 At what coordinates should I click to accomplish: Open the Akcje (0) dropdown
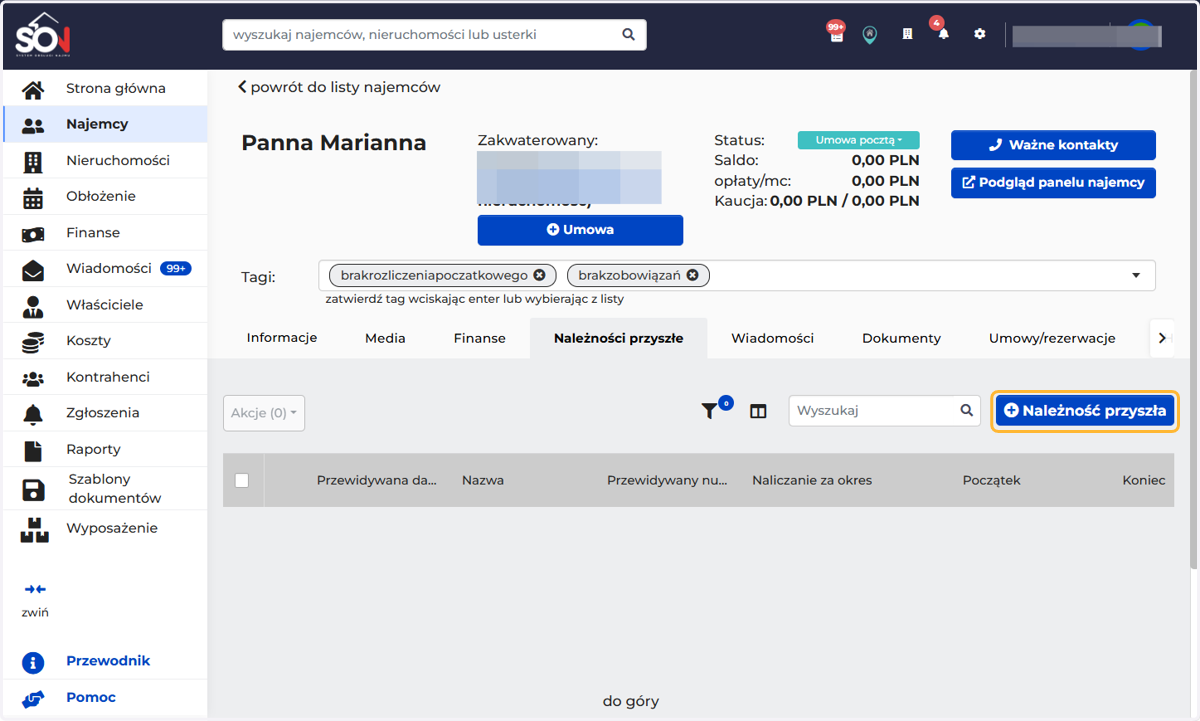[264, 413]
